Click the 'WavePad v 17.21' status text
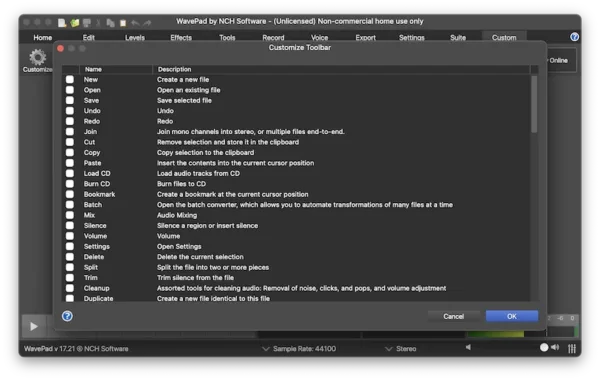 tap(76, 349)
